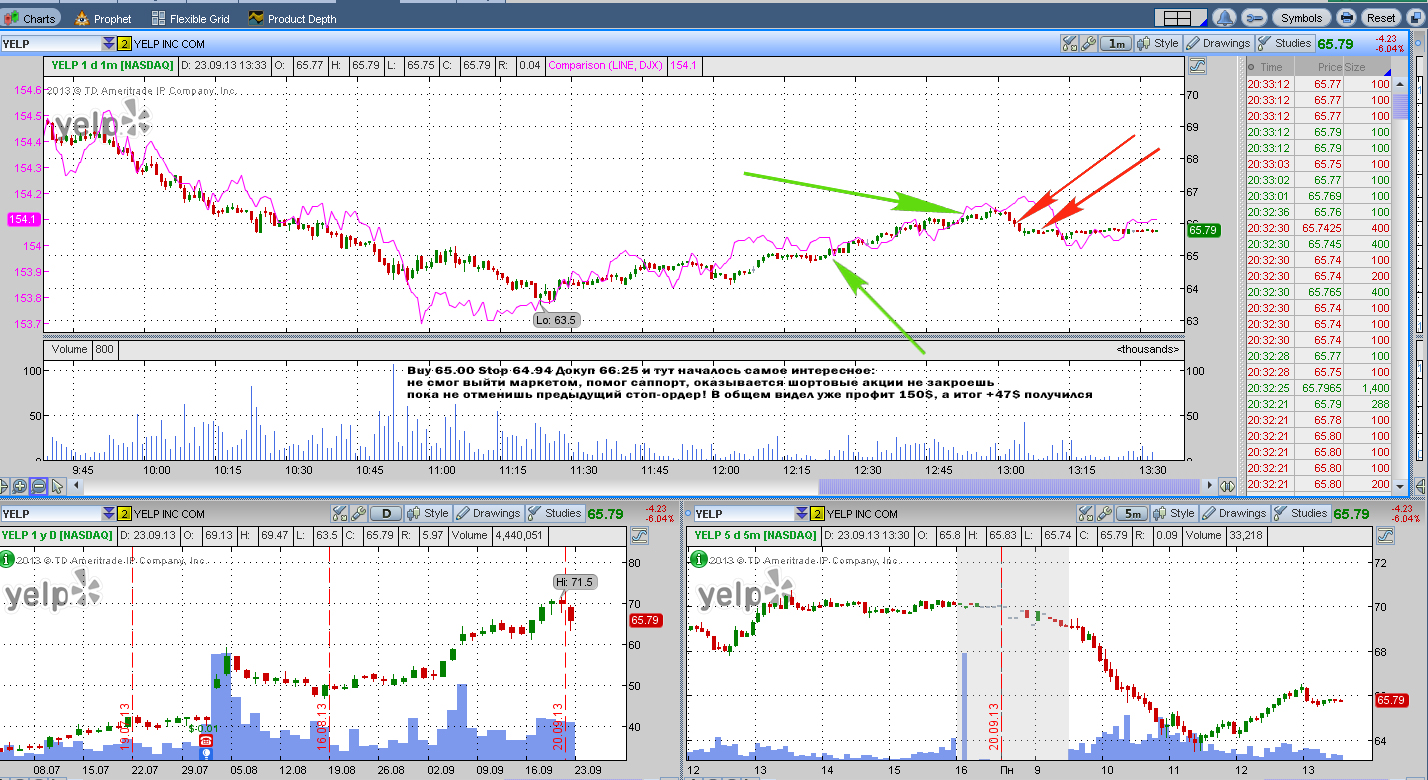The width and height of the screenshot is (1428, 780).
Task: Open Style menu in daily chart
Action: [428, 513]
